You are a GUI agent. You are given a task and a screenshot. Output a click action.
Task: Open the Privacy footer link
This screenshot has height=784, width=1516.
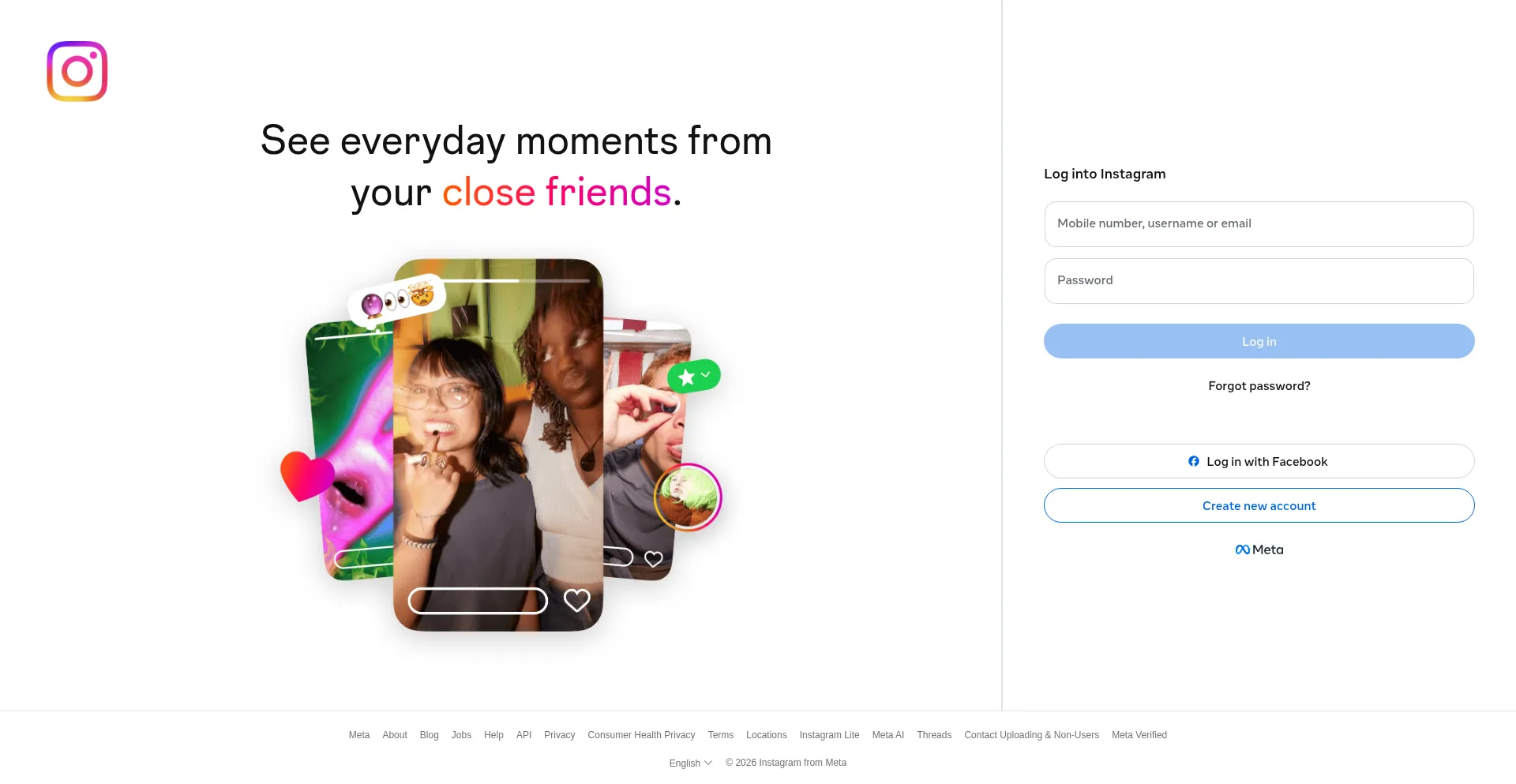(x=559, y=735)
